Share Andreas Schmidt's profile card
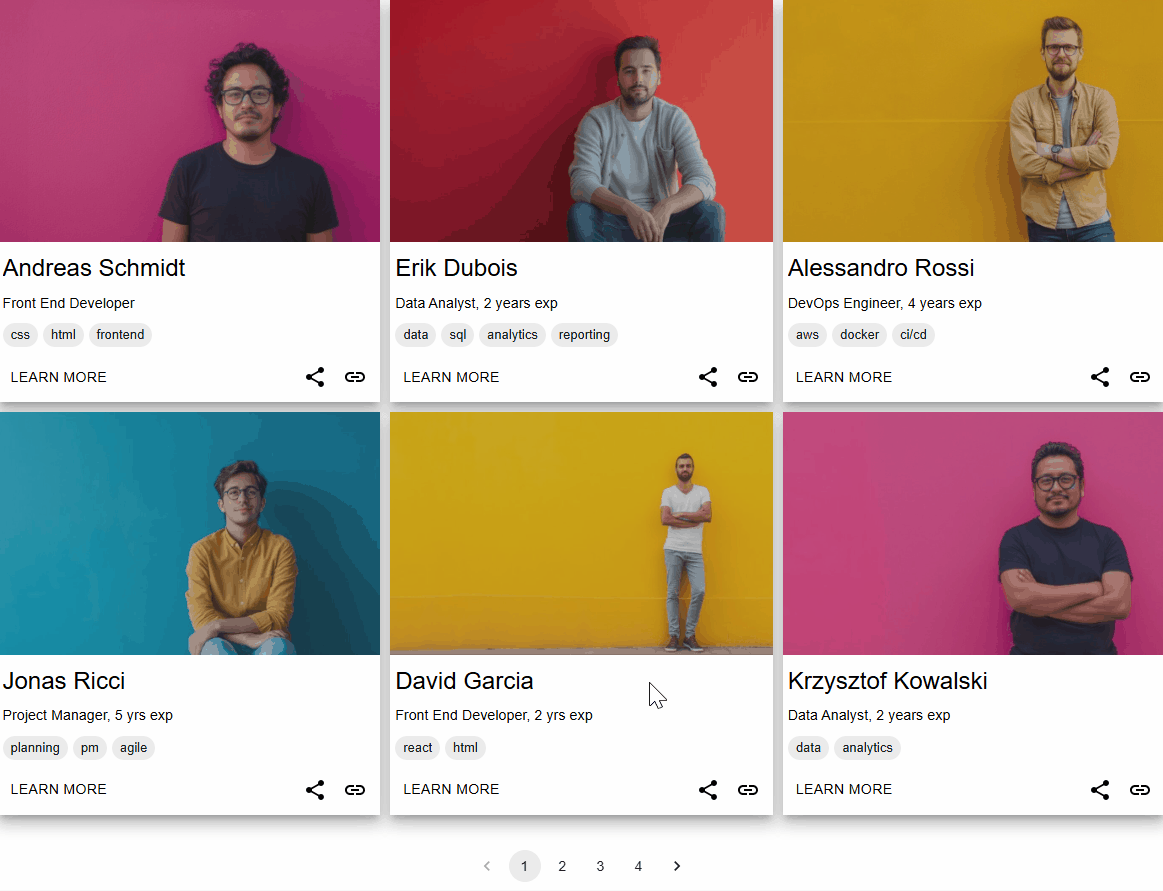1163x891 pixels. (x=315, y=377)
